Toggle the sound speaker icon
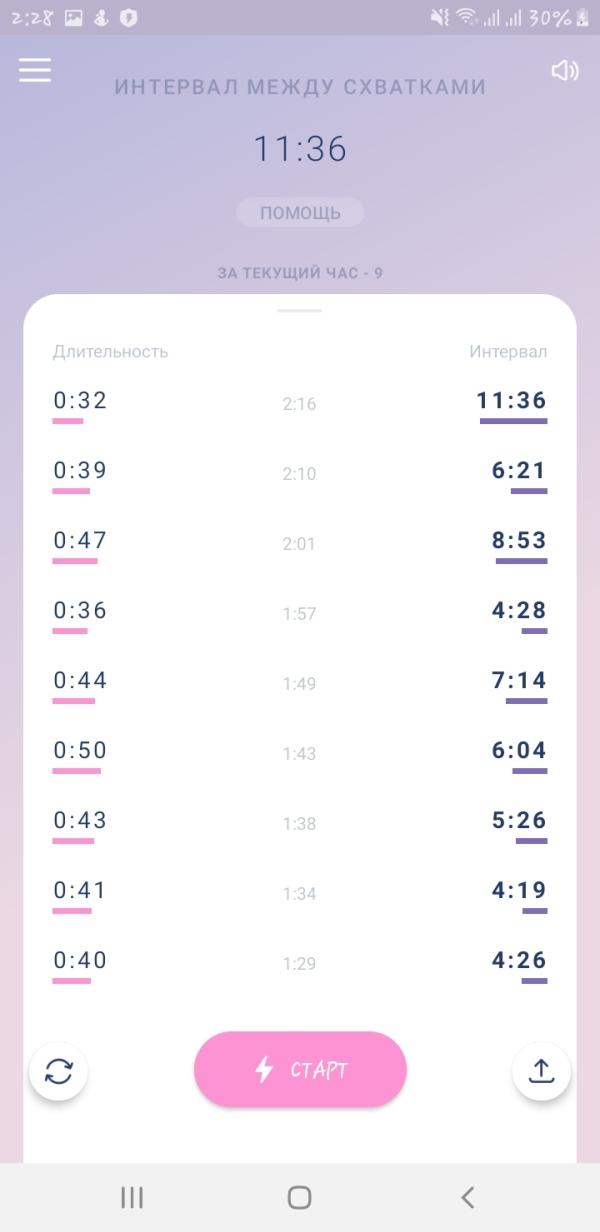Screen dimensions: 600x1232 (x=565, y=70)
